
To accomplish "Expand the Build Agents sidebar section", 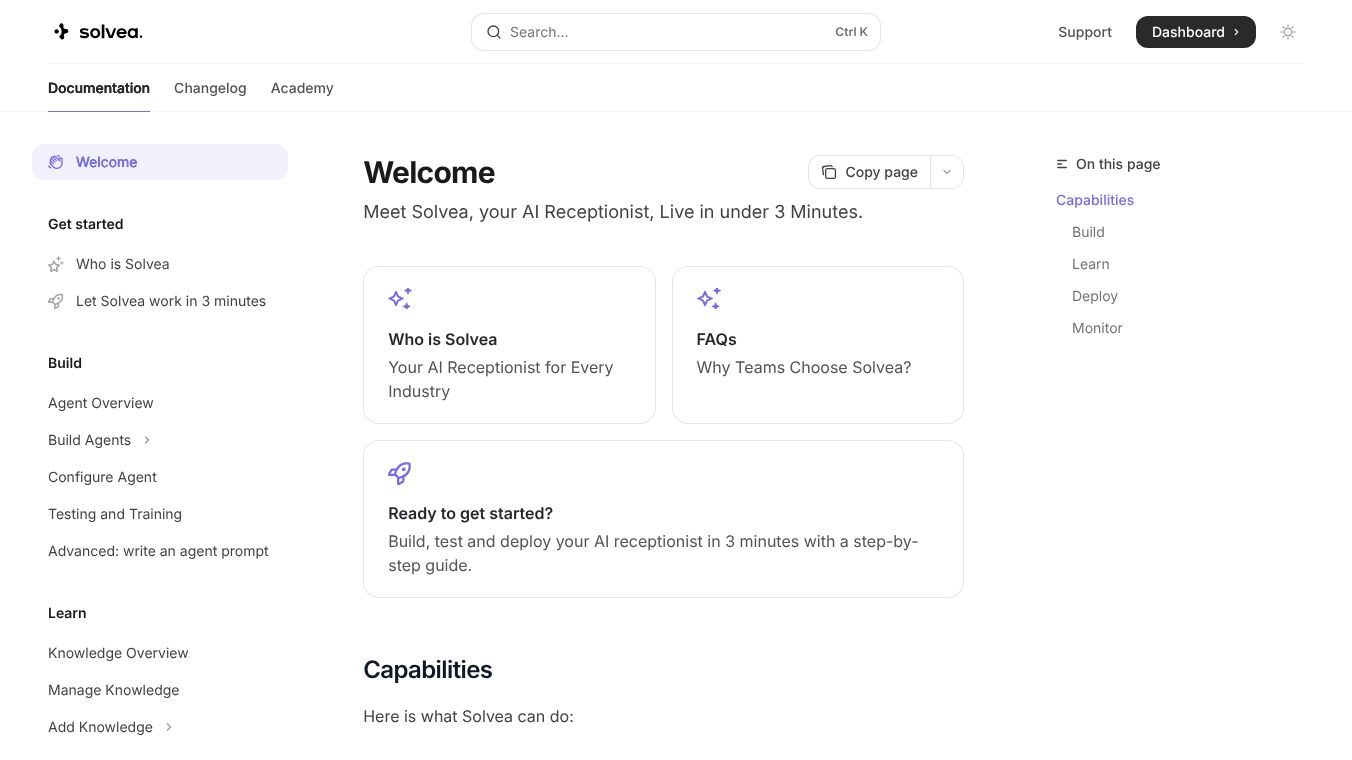I will click(x=147, y=440).
